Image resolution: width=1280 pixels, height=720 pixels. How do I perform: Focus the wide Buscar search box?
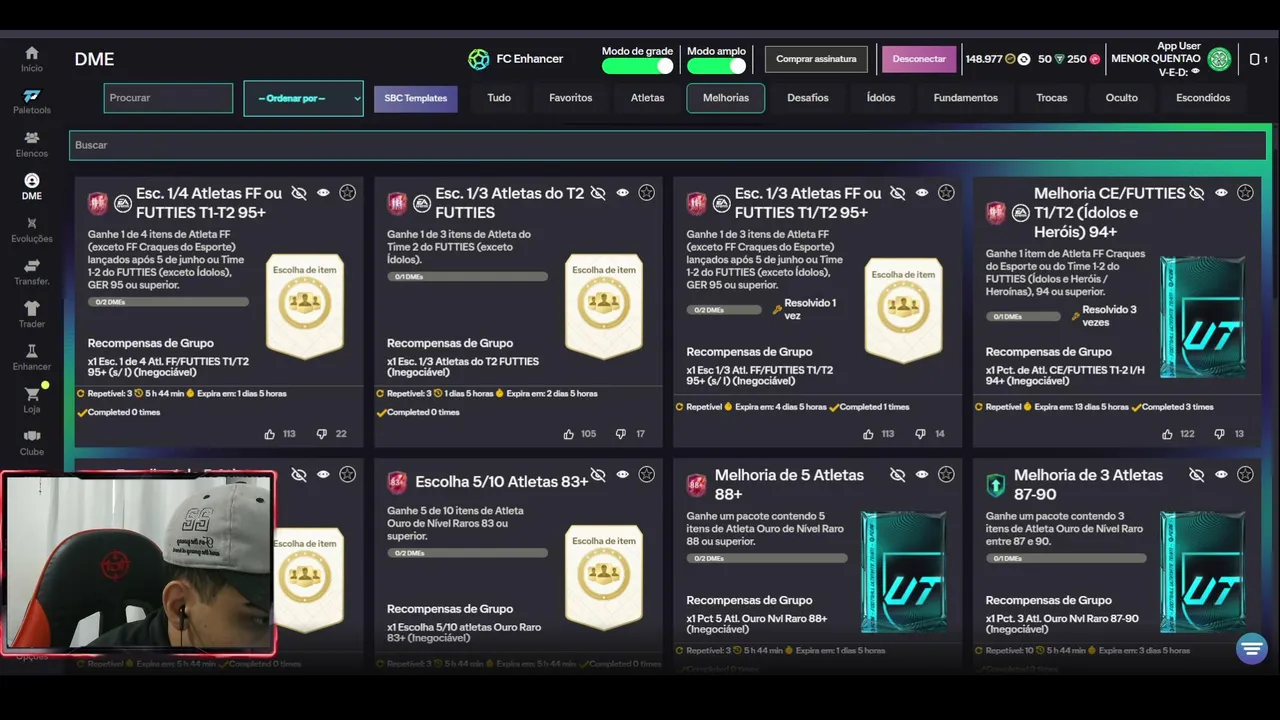(x=668, y=145)
